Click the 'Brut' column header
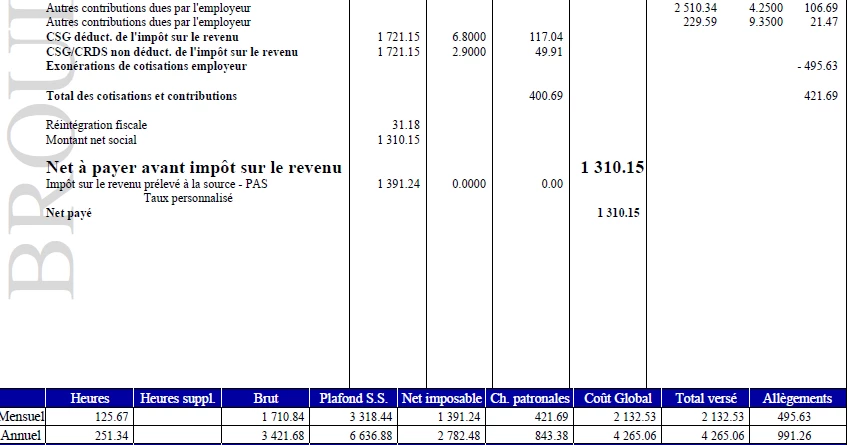Viewport: 848px width, 445px height. 266,398
